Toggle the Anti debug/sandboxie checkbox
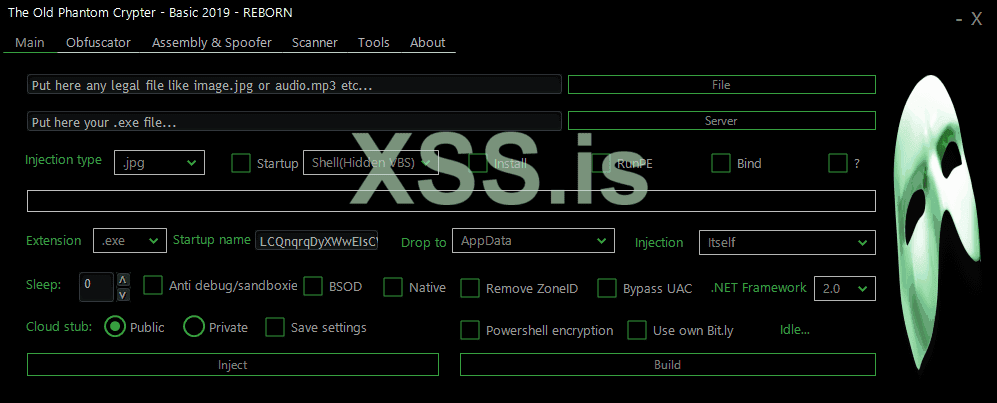Screen dimensions: 997x403 point(153,285)
